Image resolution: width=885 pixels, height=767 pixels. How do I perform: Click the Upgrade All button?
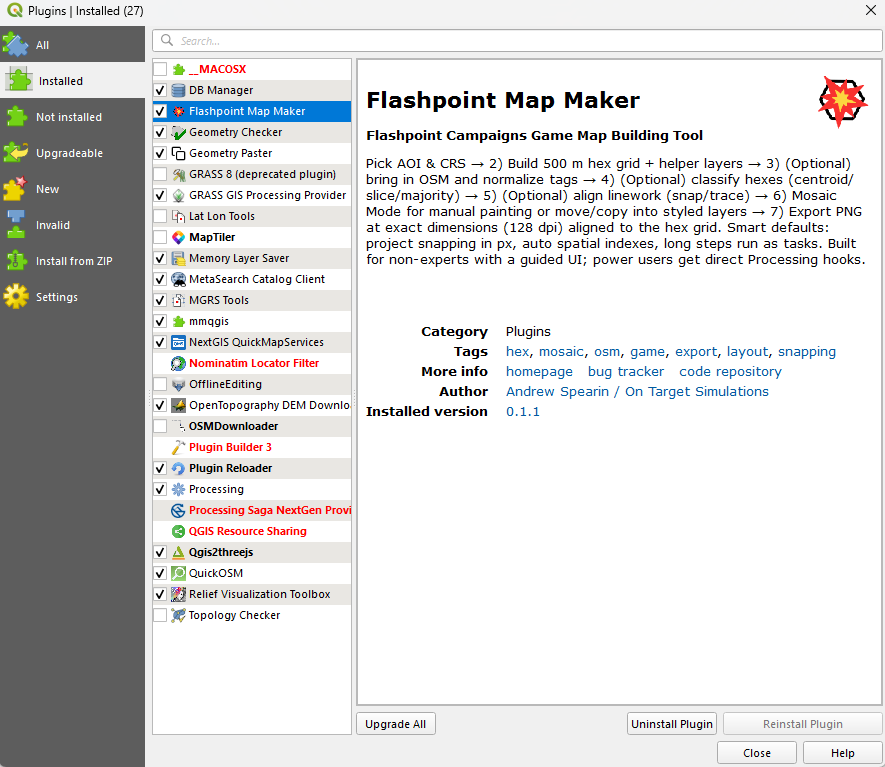tap(396, 724)
